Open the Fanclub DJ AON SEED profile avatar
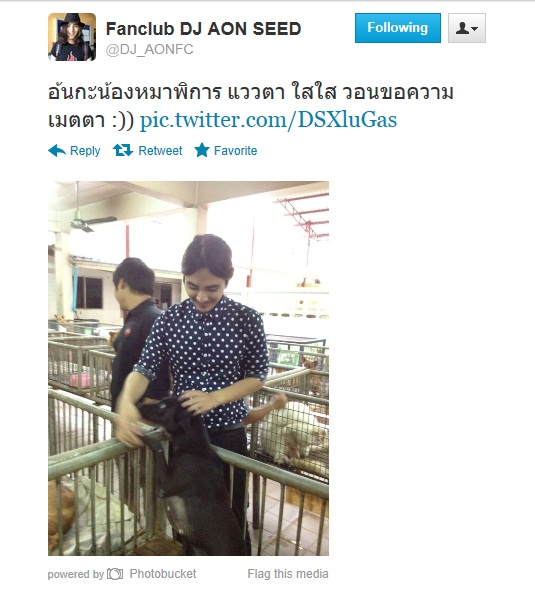Screen dimensions: 535x595 pyautogui.click(x=72, y=37)
